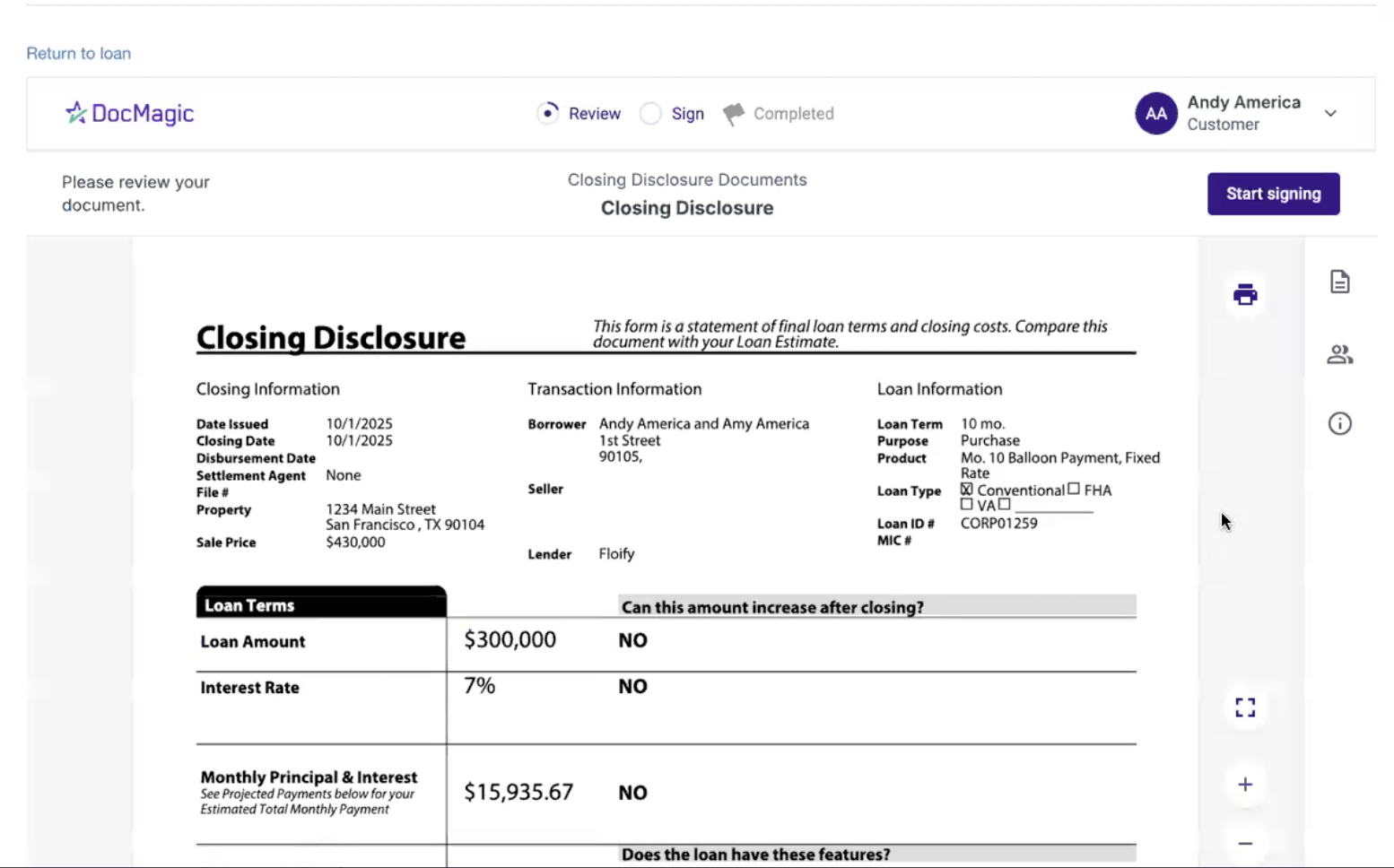Toggle the Conventional loan type checkbox
This screenshot has height=868, width=1394.
966,490
